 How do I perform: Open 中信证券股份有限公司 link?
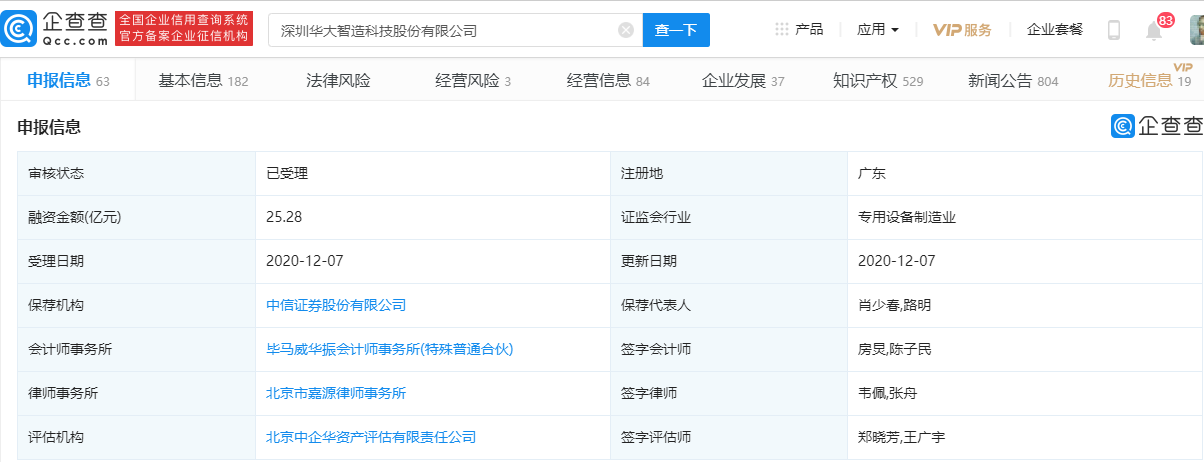point(336,305)
